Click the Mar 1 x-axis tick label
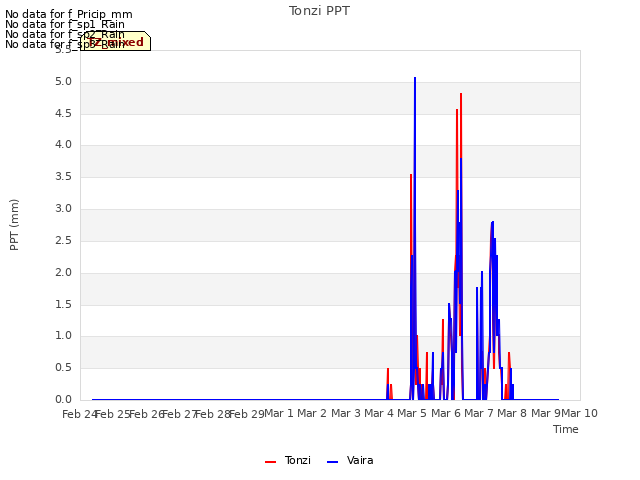The width and height of the screenshot is (640, 480). point(279,413)
